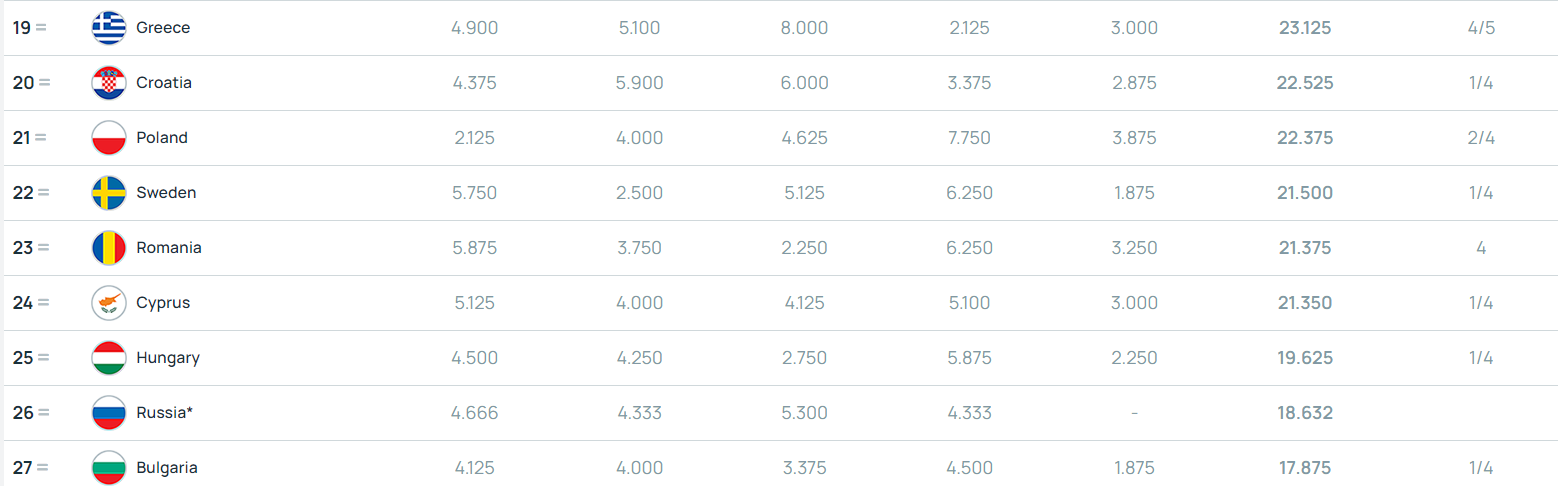Screen dimensions: 1558x486
Task: Open the Sweden country link
Action: 166,193
